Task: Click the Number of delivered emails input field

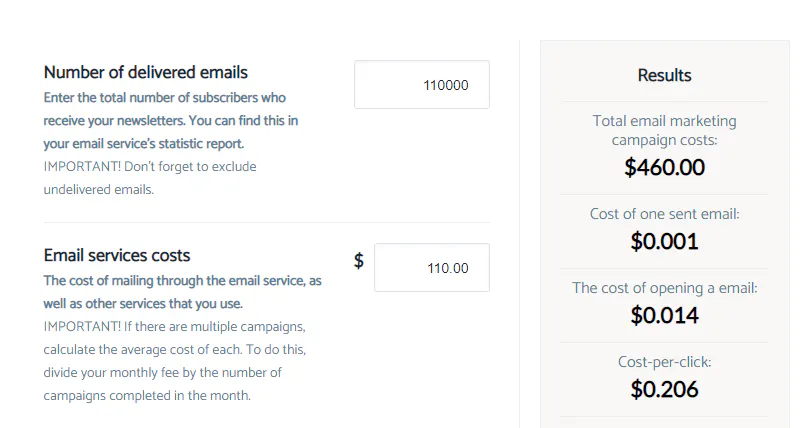Action: pyautogui.click(x=422, y=85)
